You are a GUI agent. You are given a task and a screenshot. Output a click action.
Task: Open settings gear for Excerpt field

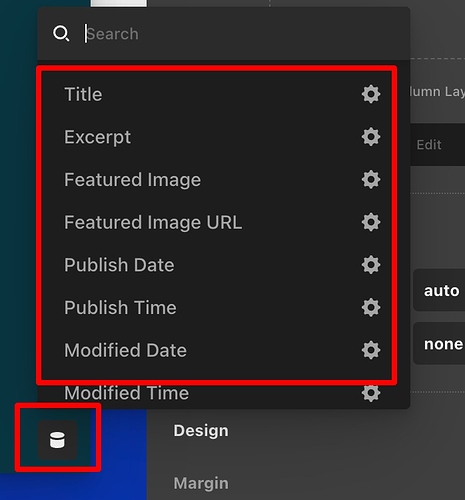[x=371, y=137]
